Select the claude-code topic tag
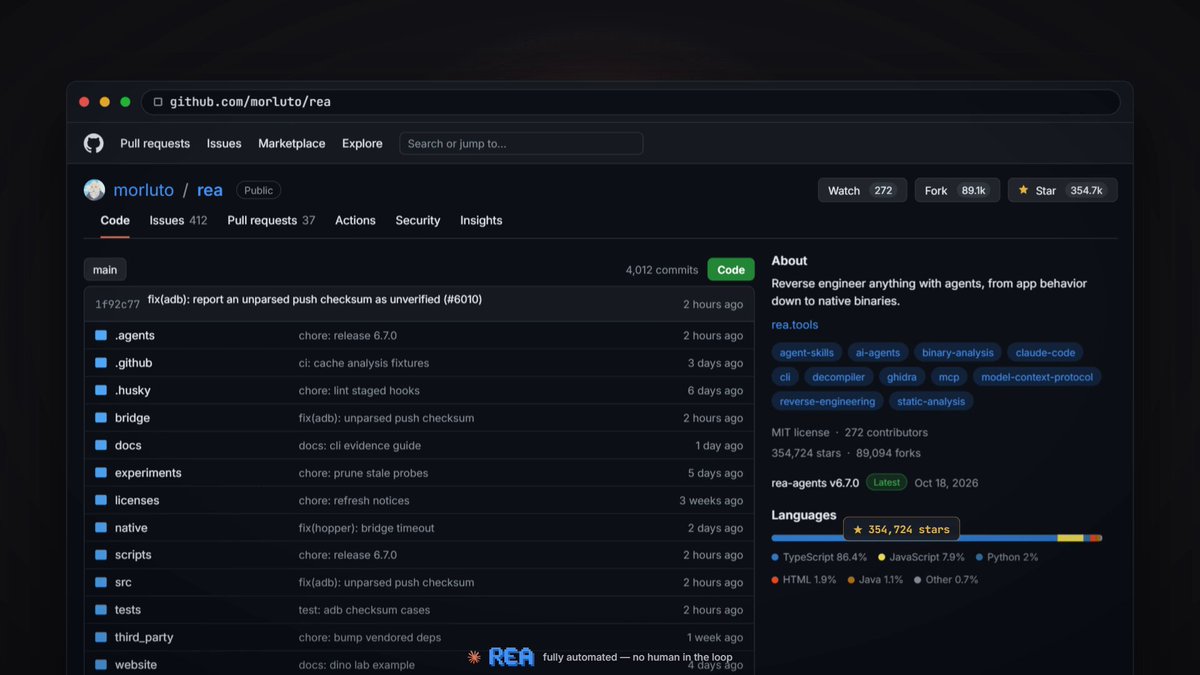This screenshot has width=1200, height=675. pos(1045,352)
